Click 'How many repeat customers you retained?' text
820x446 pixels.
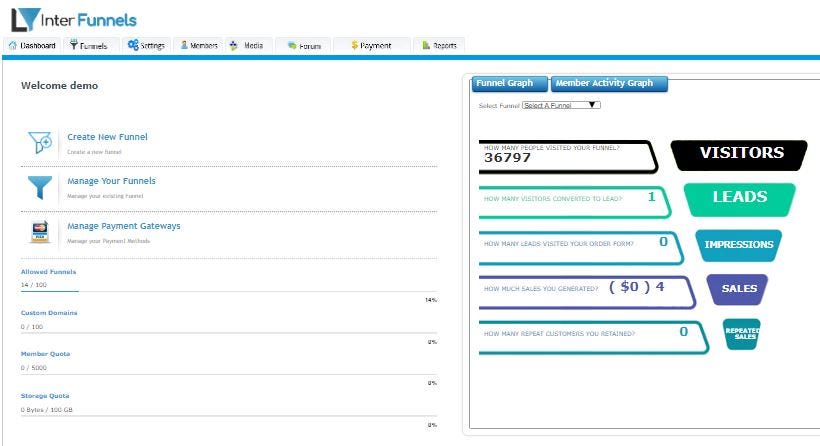click(x=560, y=334)
